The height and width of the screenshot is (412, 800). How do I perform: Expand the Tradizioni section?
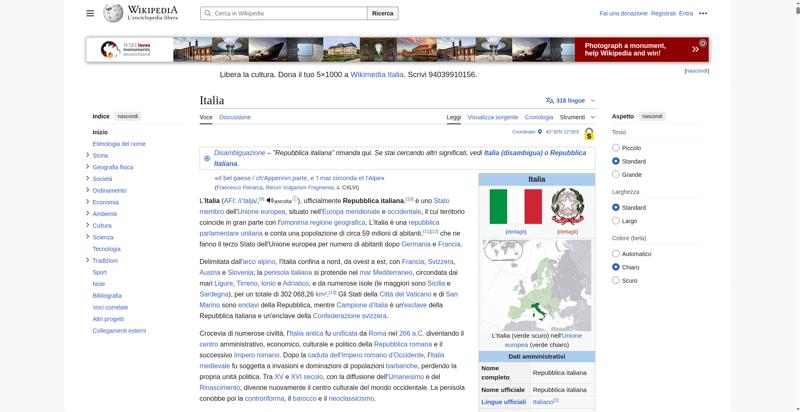[x=88, y=260]
